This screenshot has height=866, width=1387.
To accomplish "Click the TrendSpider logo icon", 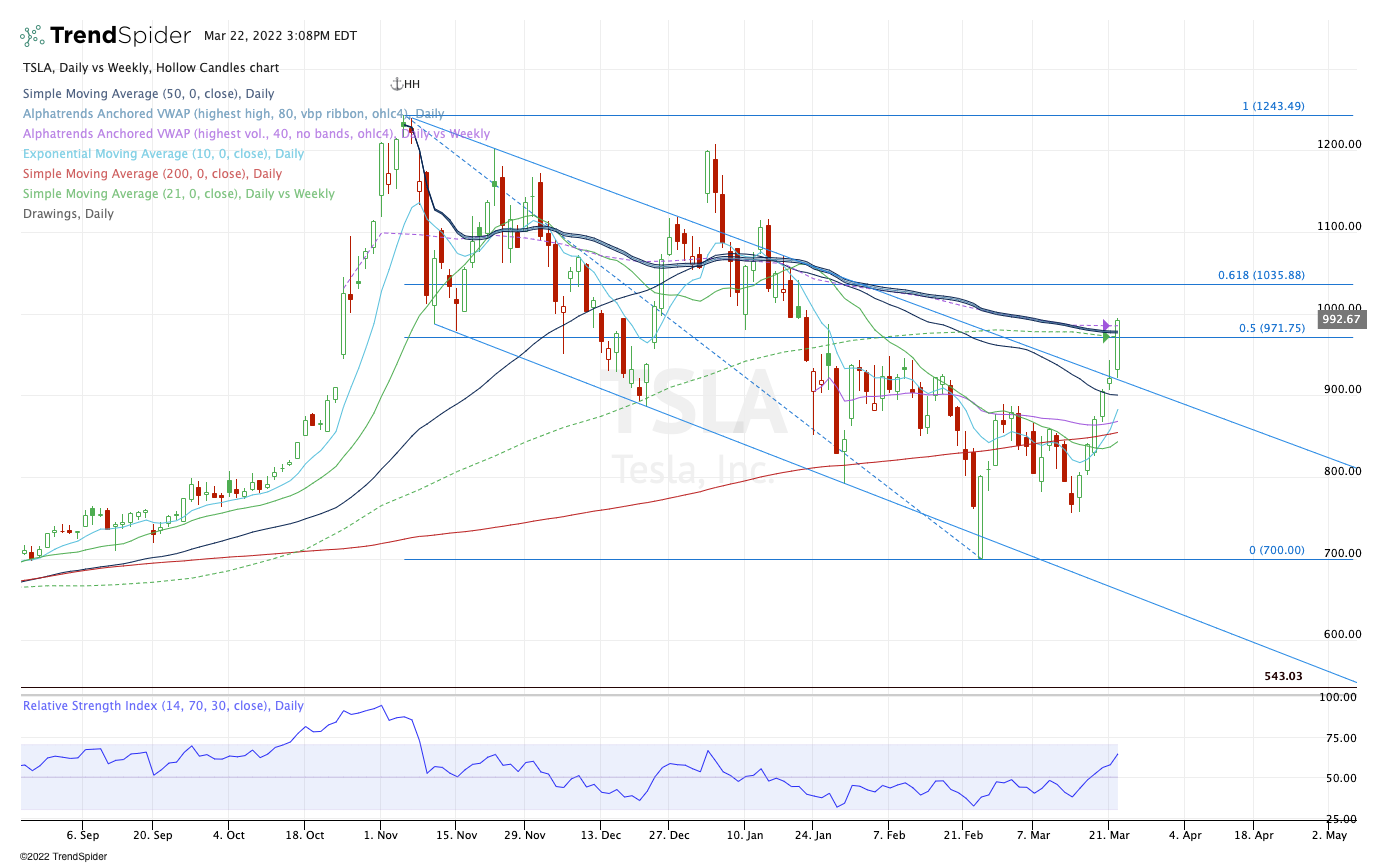I will 32,36.
